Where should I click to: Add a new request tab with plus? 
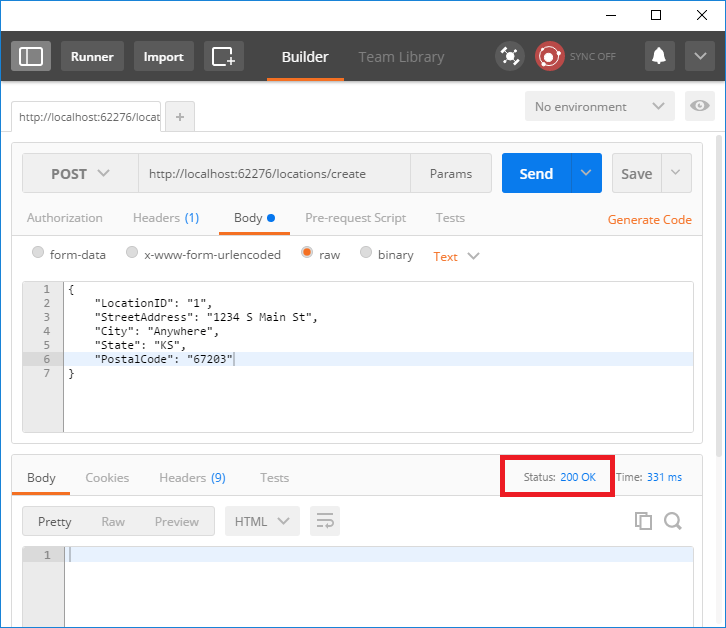click(x=180, y=117)
